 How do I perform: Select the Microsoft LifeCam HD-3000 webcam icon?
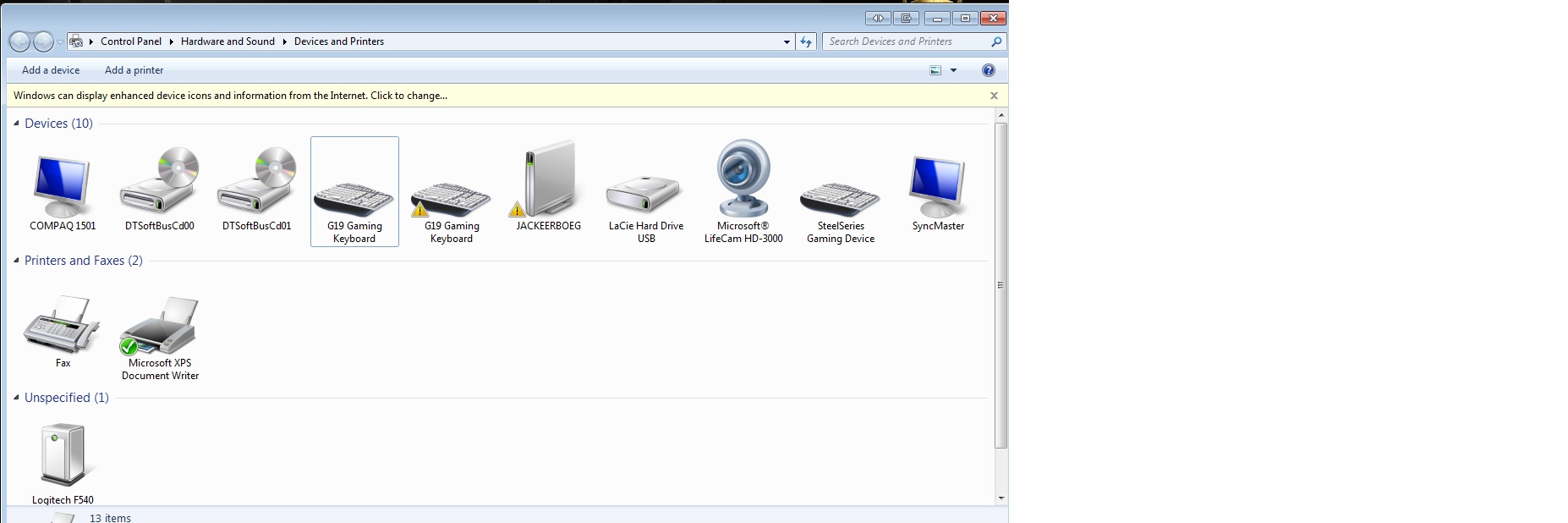click(743, 179)
